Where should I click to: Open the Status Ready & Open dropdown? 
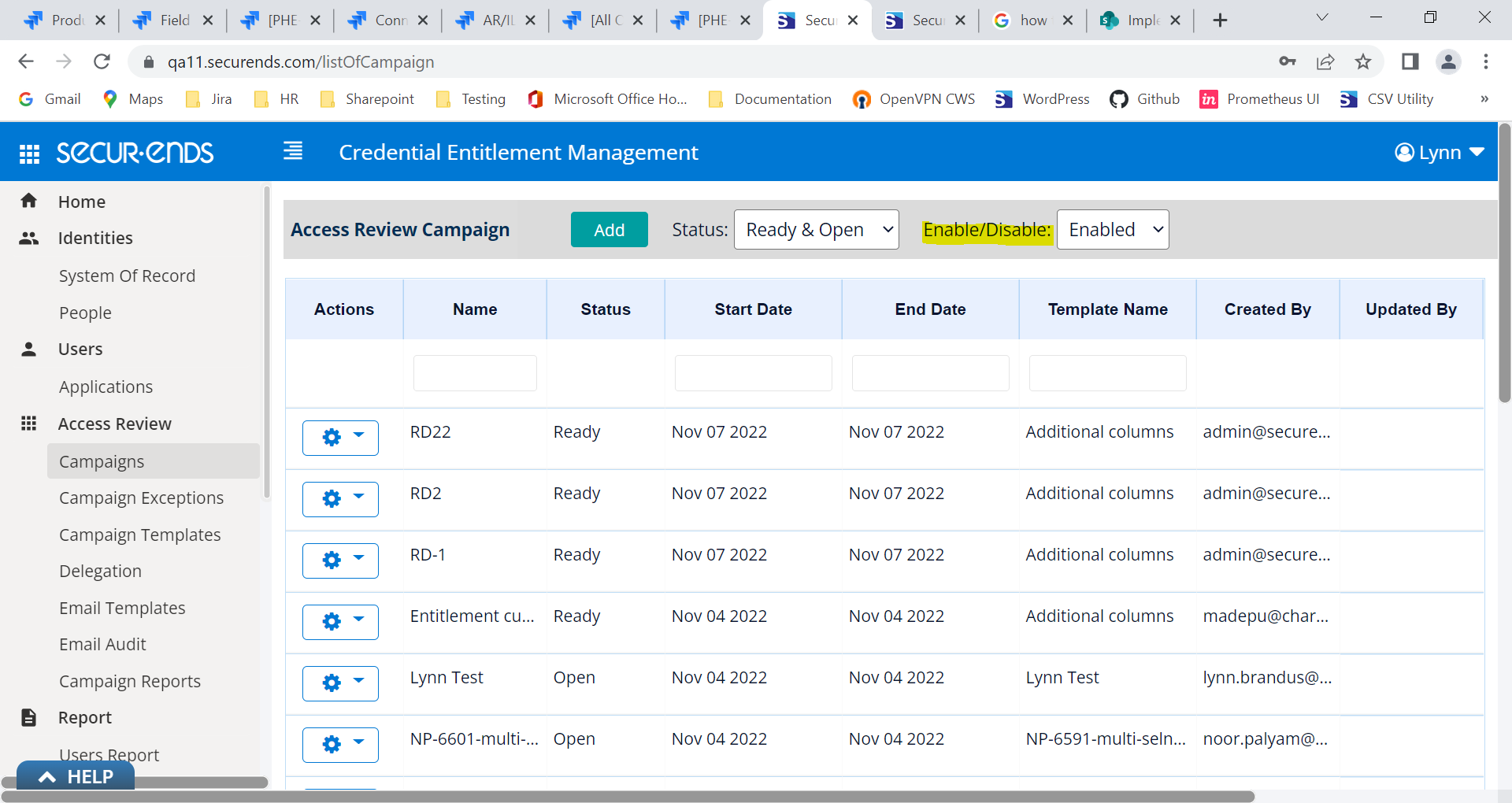tap(816, 229)
